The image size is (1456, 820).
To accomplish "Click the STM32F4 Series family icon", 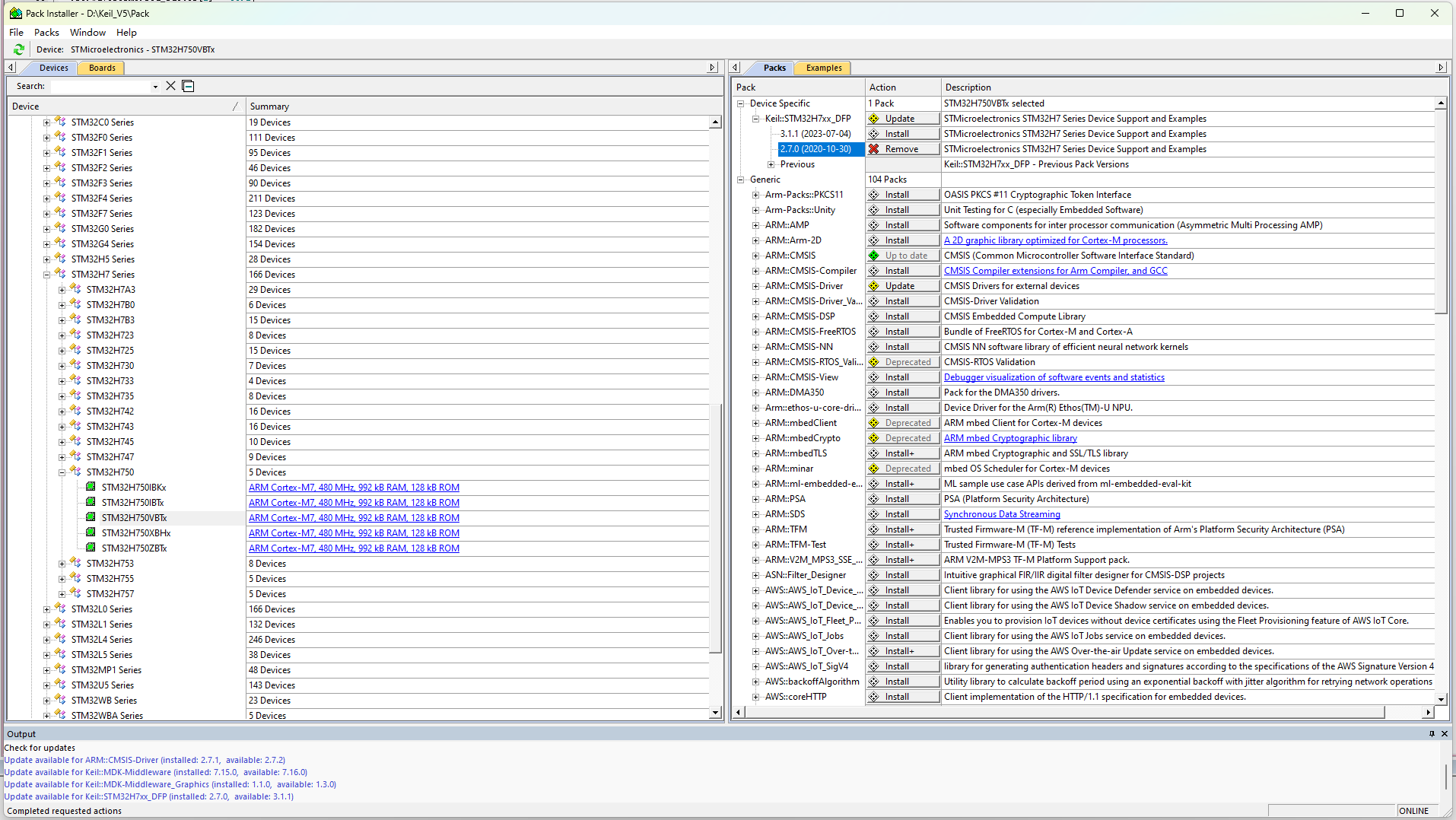I will [60, 198].
